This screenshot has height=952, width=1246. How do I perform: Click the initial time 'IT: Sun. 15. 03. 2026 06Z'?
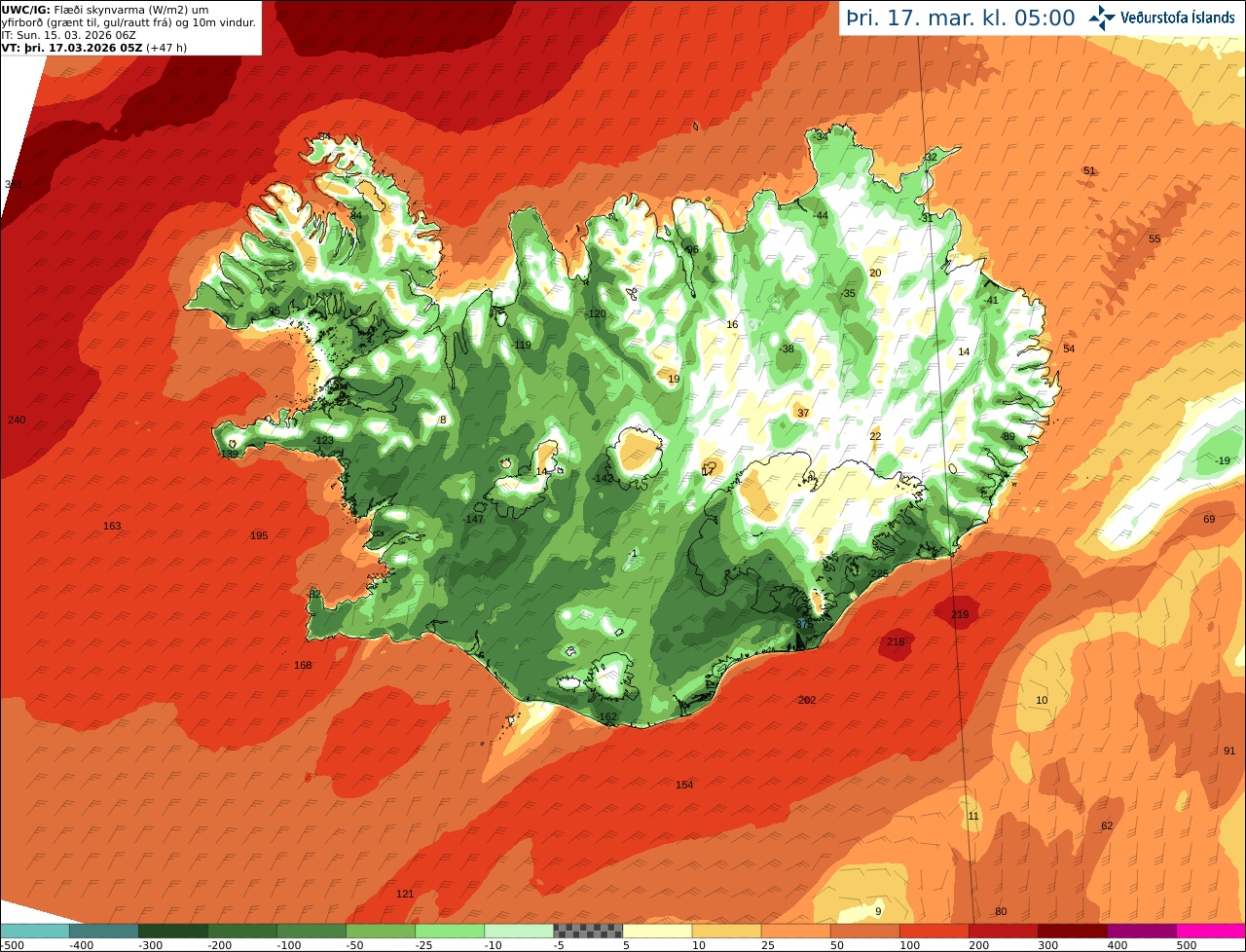(x=69, y=34)
